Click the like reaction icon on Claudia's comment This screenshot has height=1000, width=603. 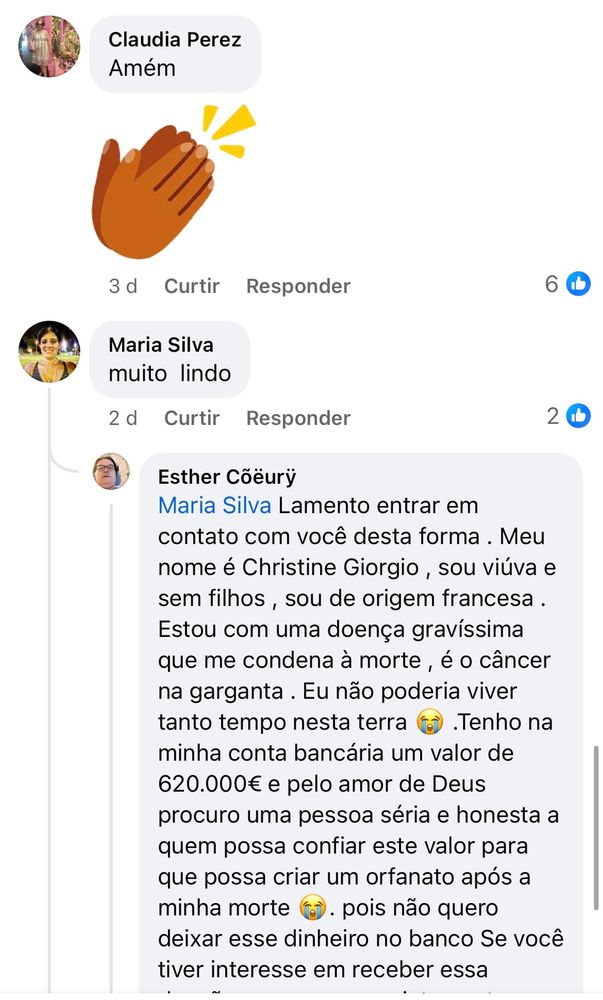click(578, 284)
